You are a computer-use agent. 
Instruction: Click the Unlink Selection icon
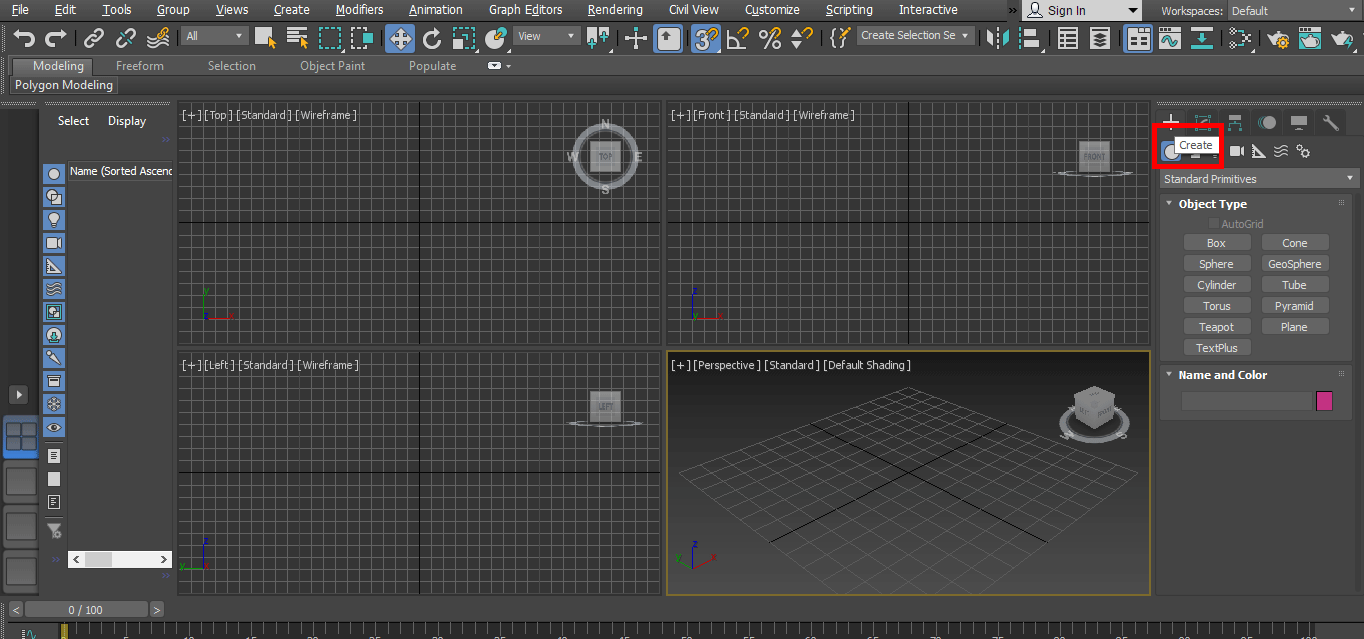coord(126,39)
